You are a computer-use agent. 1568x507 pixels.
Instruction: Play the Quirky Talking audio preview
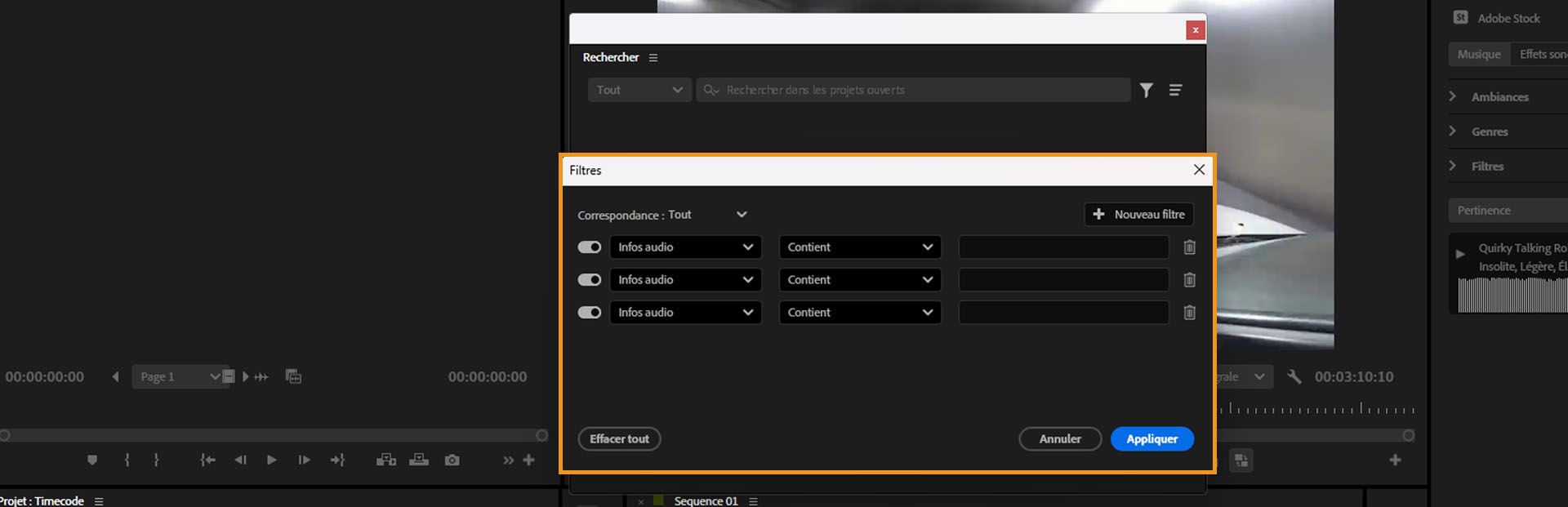tap(1460, 254)
